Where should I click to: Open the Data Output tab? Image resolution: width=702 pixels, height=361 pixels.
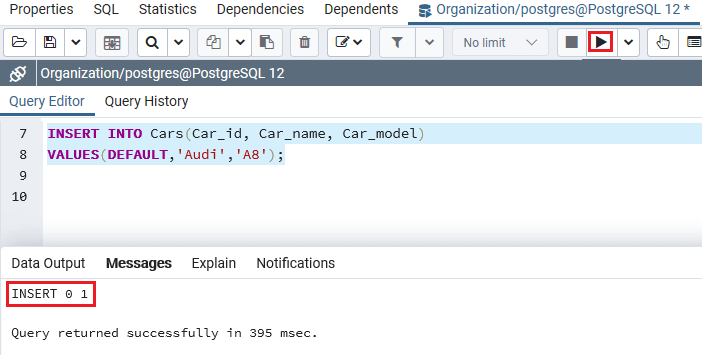tap(48, 263)
